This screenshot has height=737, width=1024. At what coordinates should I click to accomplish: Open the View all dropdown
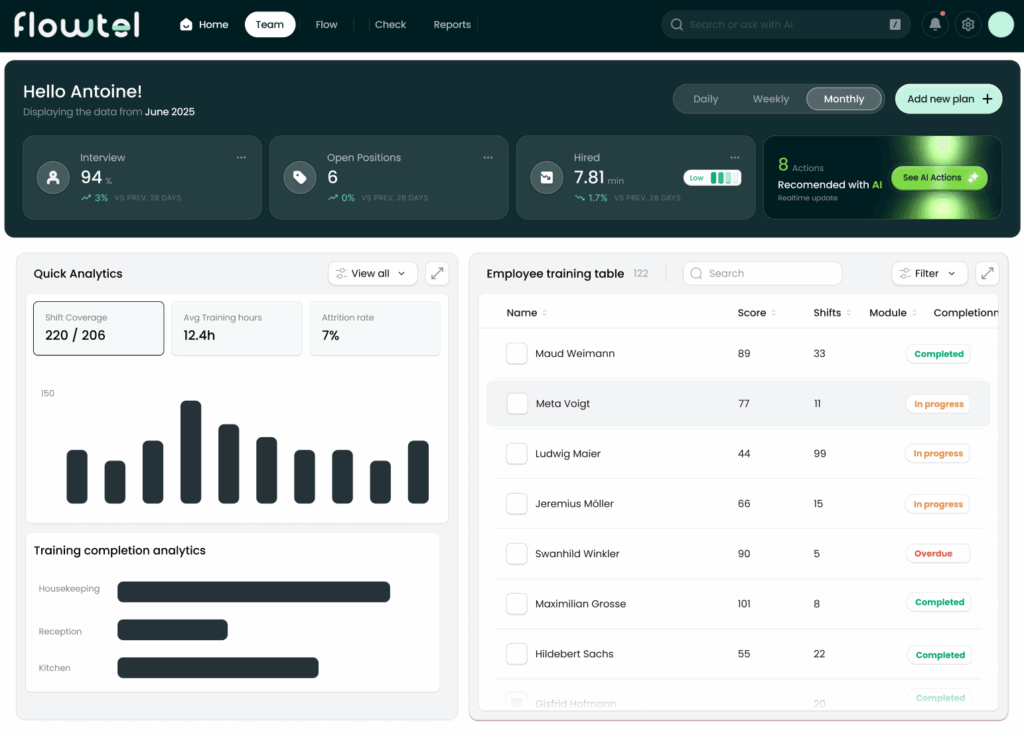[x=372, y=273]
